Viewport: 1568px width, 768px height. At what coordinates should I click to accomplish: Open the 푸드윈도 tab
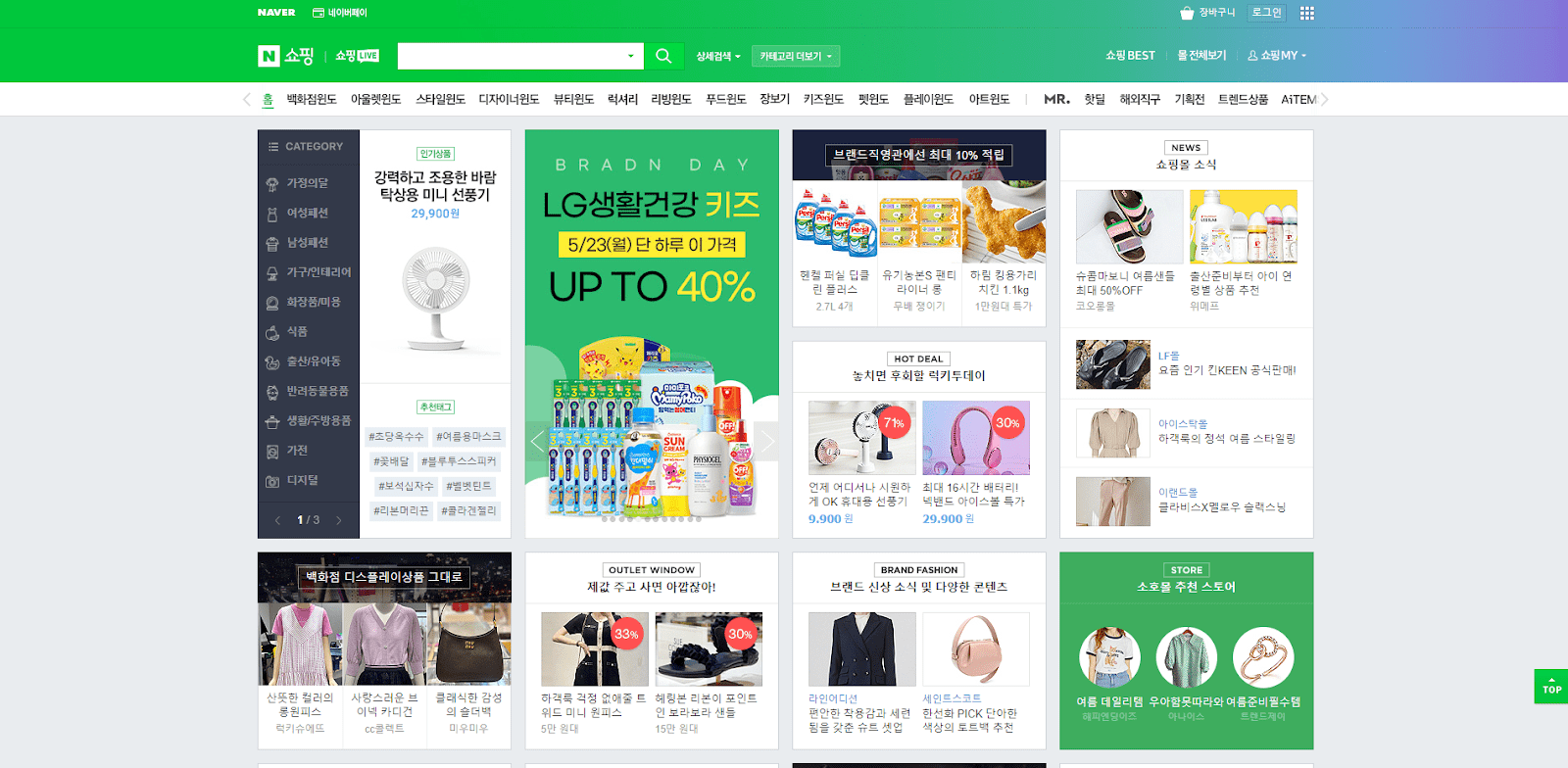pyautogui.click(x=725, y=99)
